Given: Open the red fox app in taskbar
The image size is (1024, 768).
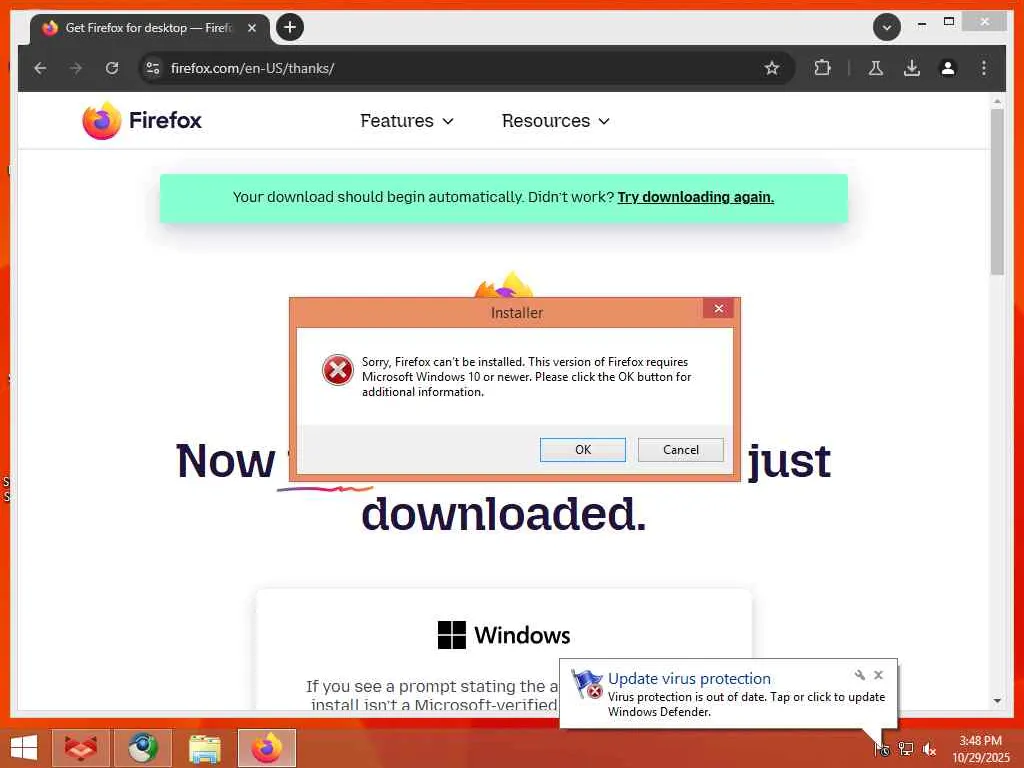Looking at the screenshot, I should (80, 748).
